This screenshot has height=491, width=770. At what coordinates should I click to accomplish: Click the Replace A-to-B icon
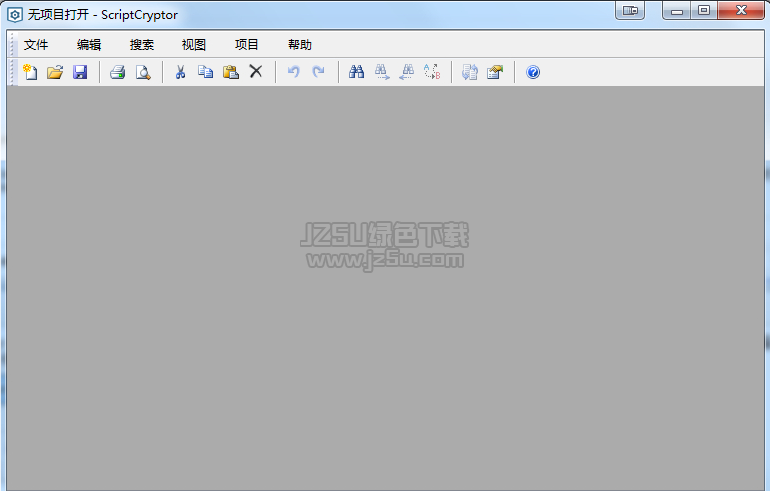tap(432, 72)
